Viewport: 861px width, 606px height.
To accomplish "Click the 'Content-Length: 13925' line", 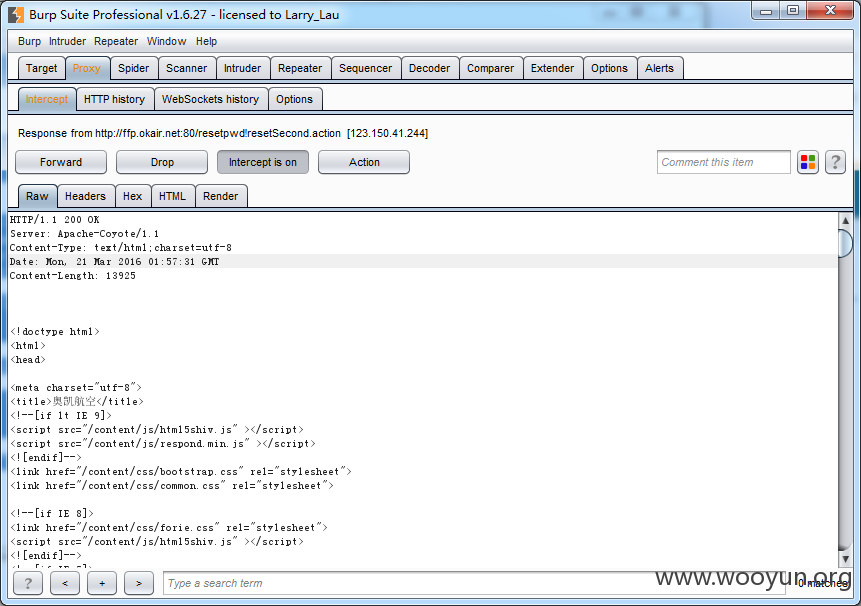I will pyautogui.click(x=72, y=276).
